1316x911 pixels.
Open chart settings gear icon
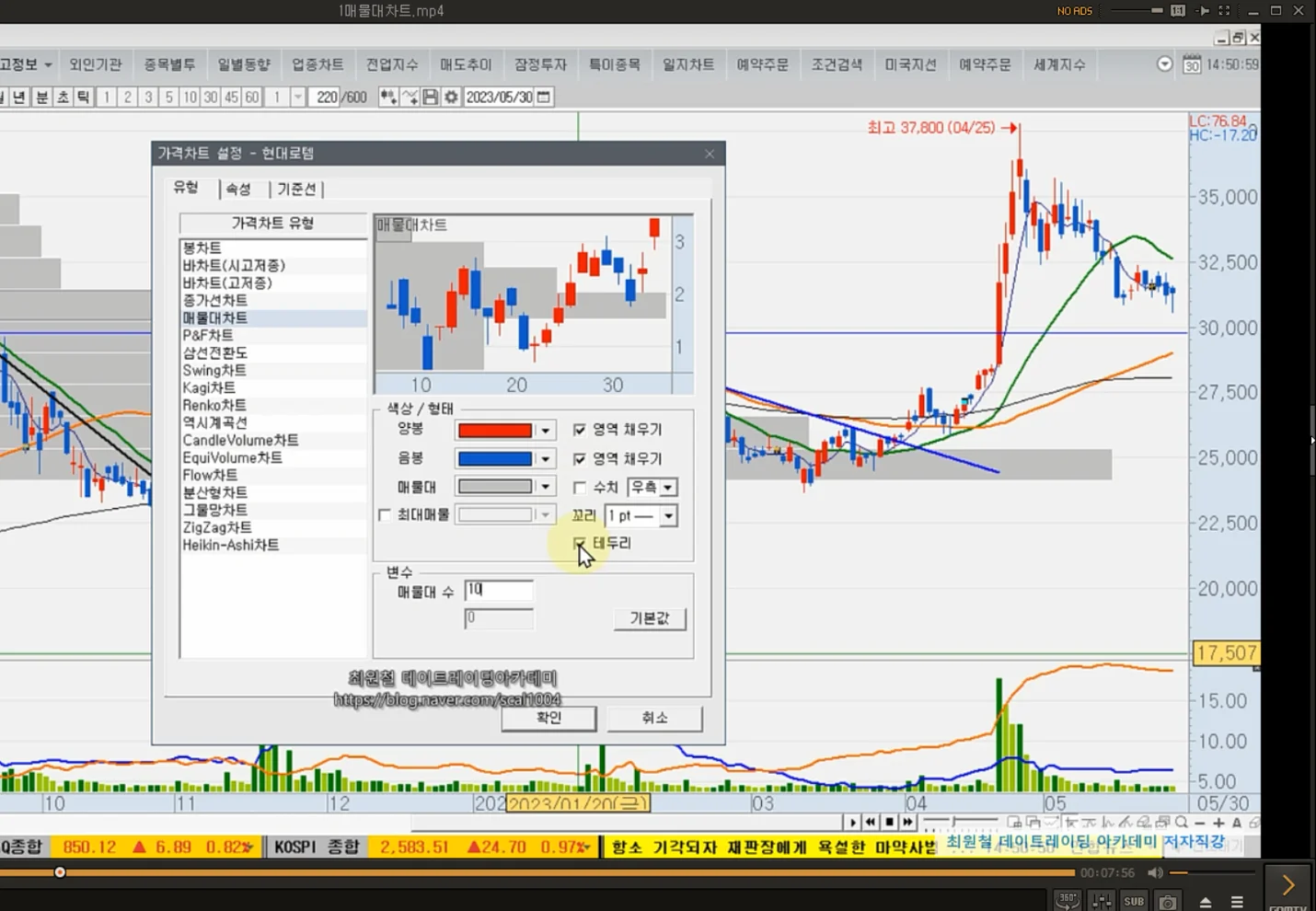coord(451,97)
